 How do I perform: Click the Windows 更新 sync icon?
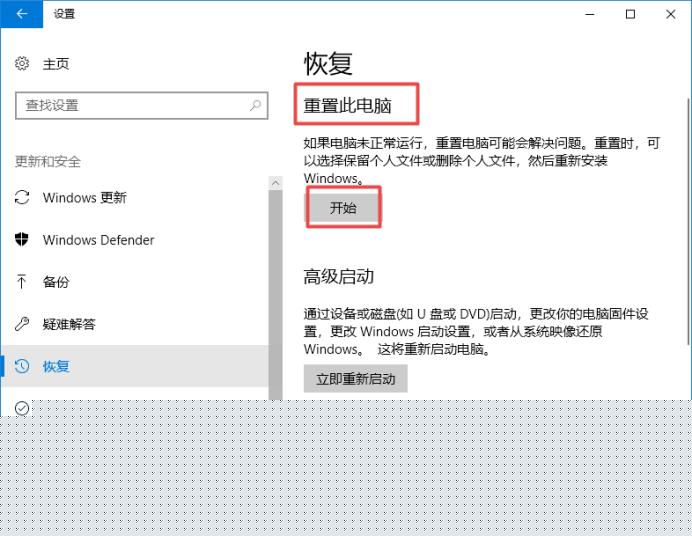[x=22, y=197]
